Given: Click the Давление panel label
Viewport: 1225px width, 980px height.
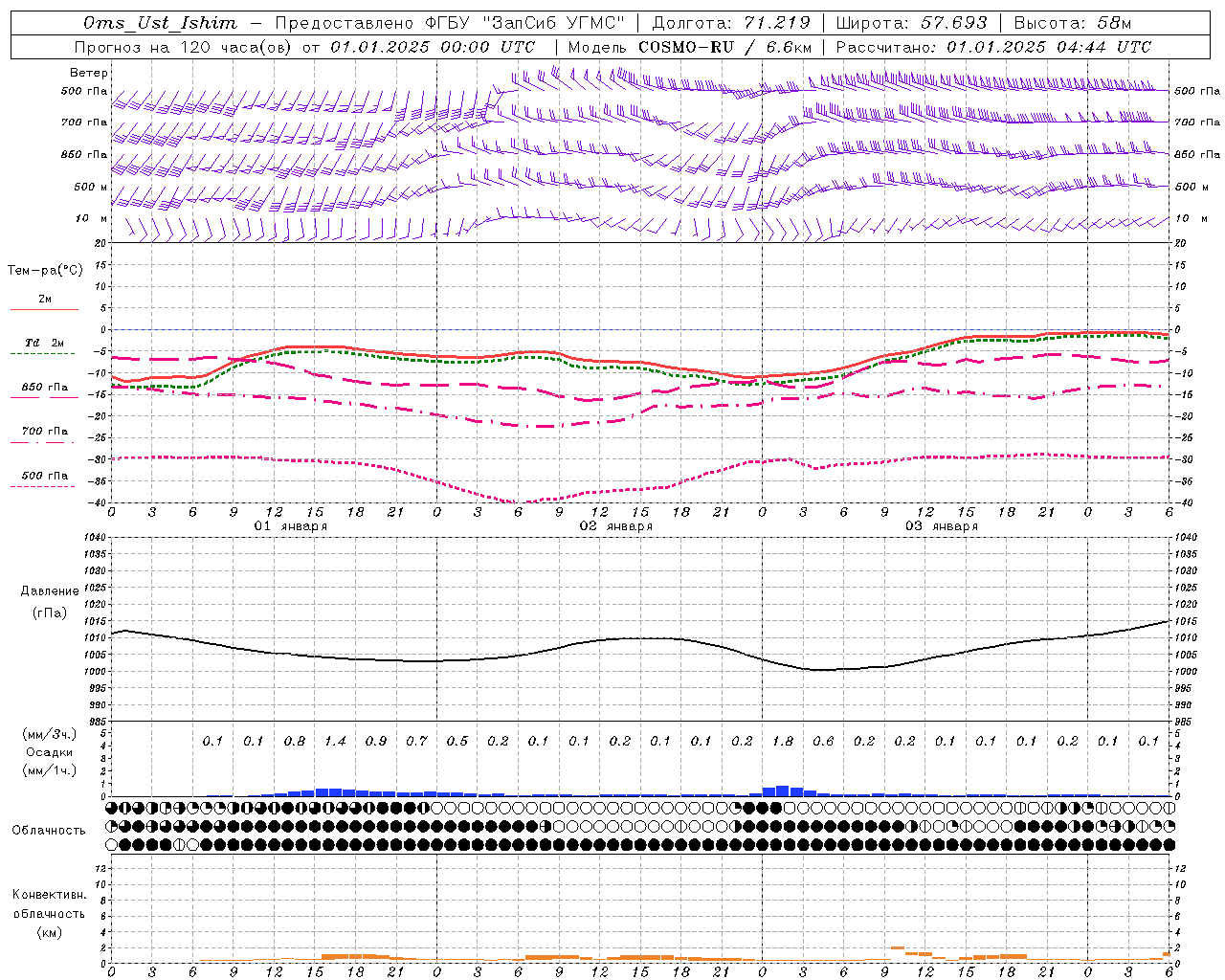Looking at the screenshot, I should [50, 591].
